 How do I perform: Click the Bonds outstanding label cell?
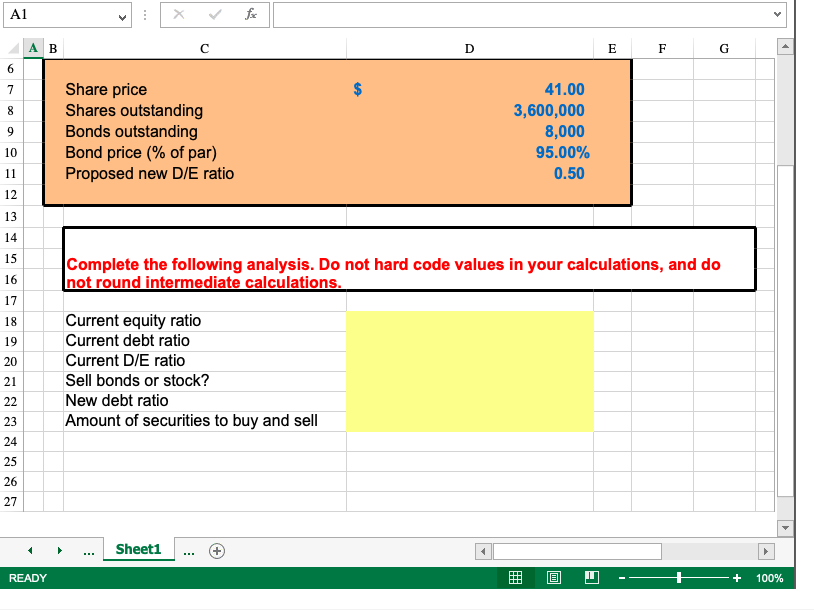[x=131, y=131]
